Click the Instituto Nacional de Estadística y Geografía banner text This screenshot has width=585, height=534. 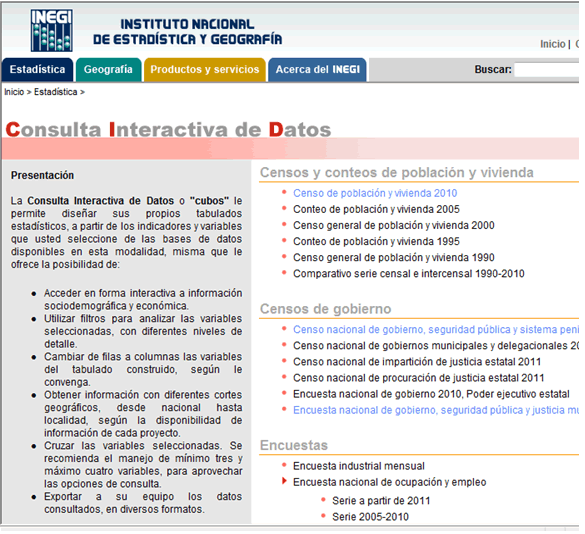click(187, 32)
